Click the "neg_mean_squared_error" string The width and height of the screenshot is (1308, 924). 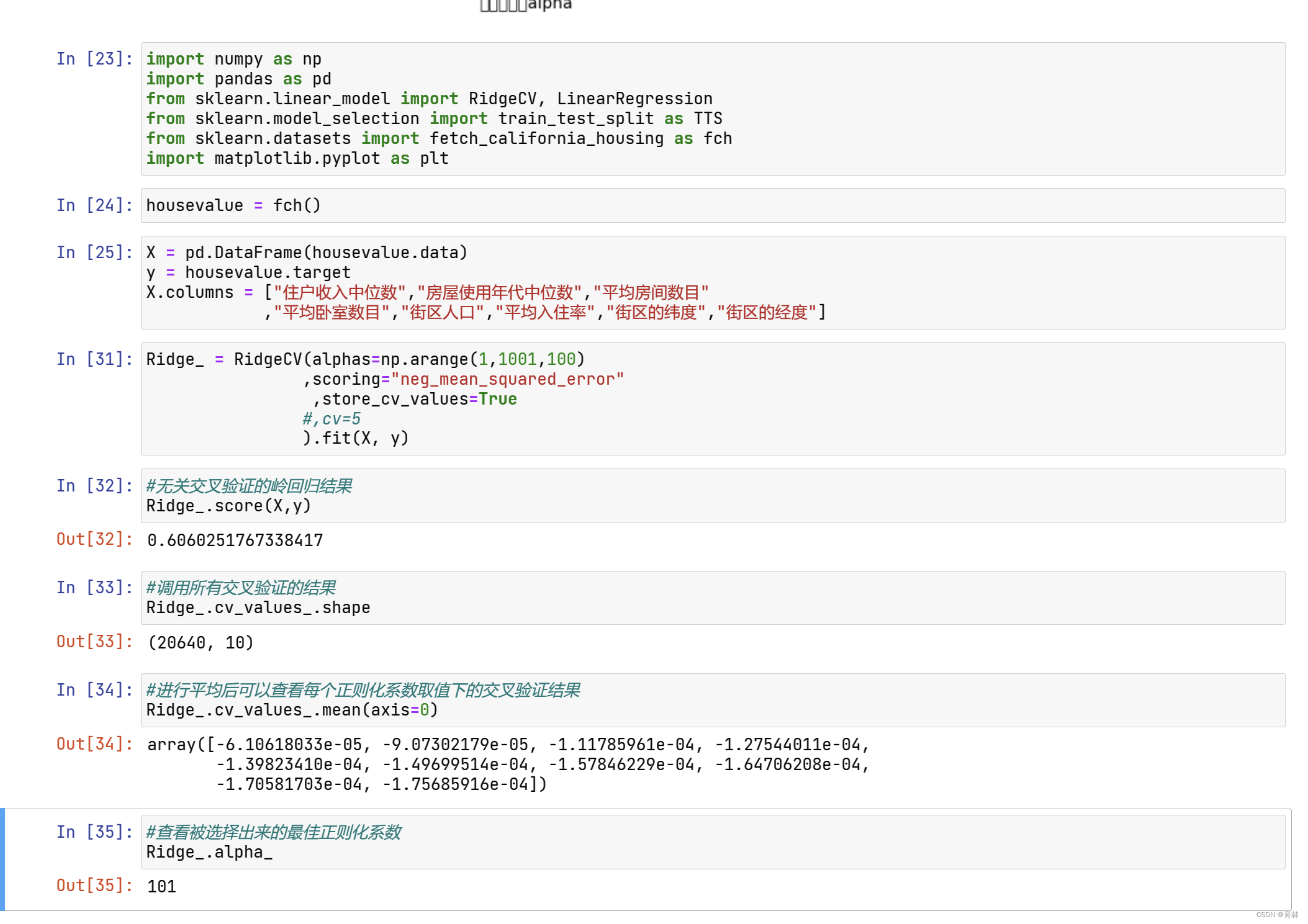pyautogui.click(x=507, y=379)
